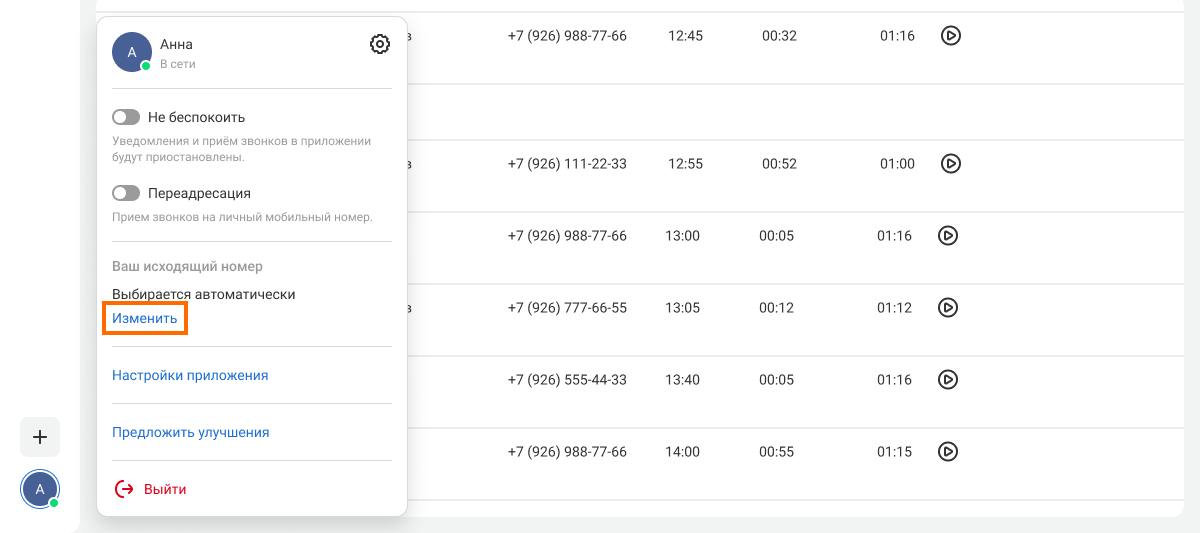Play the recording for the 13:05 call

(x=948, y=308)
